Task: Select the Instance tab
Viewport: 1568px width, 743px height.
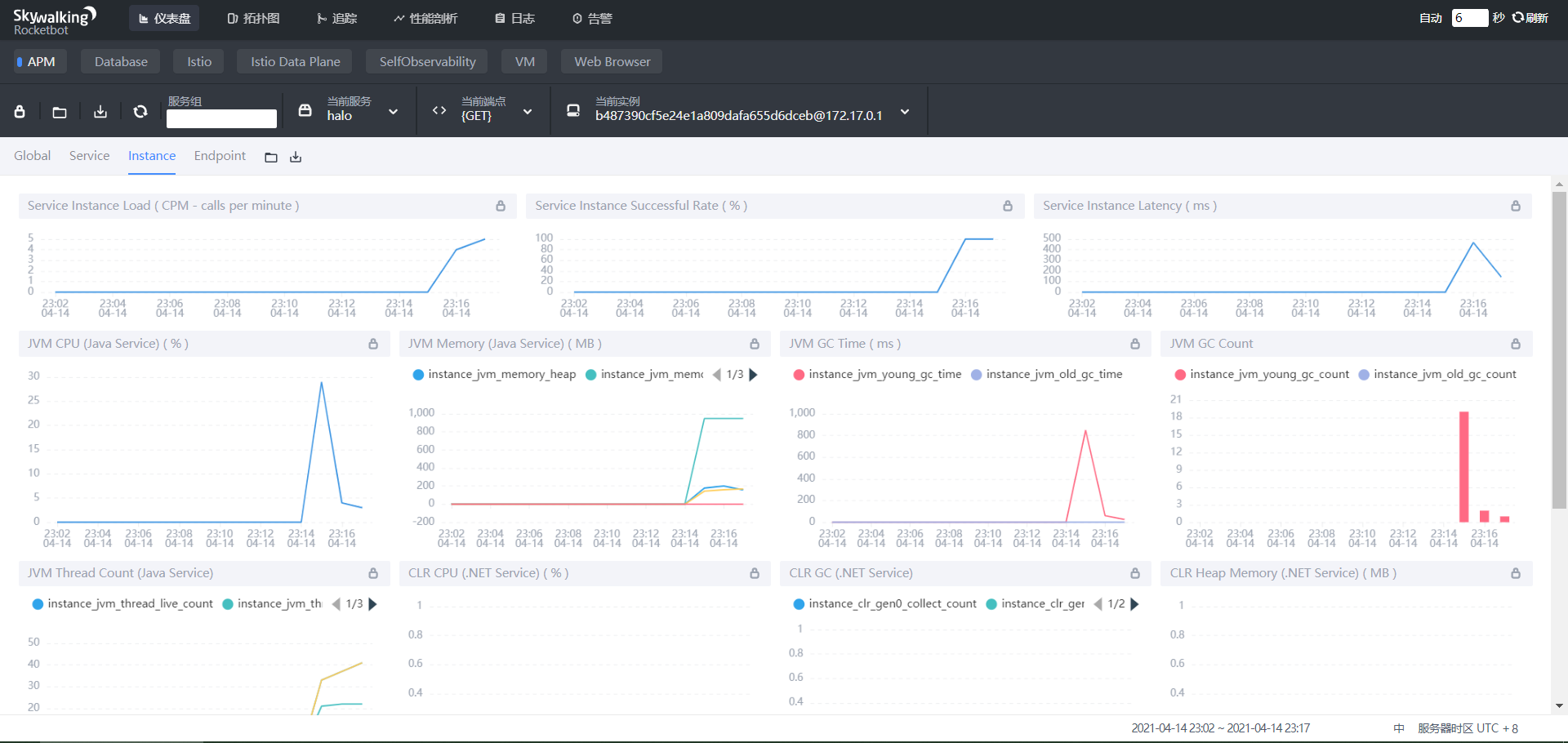Action: click(152, 155)
